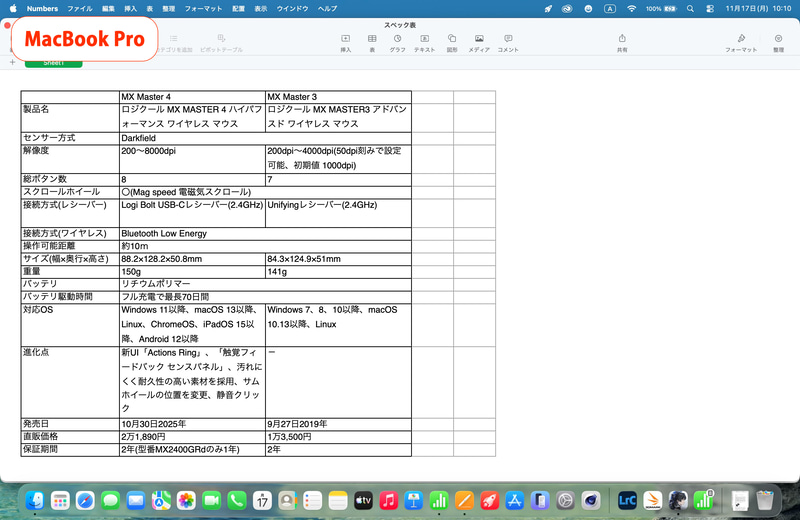Select the リチウムポリマー cell
The width and height of the screenshot is (800, 520).
pyautogui.click(x=265, y=284)
